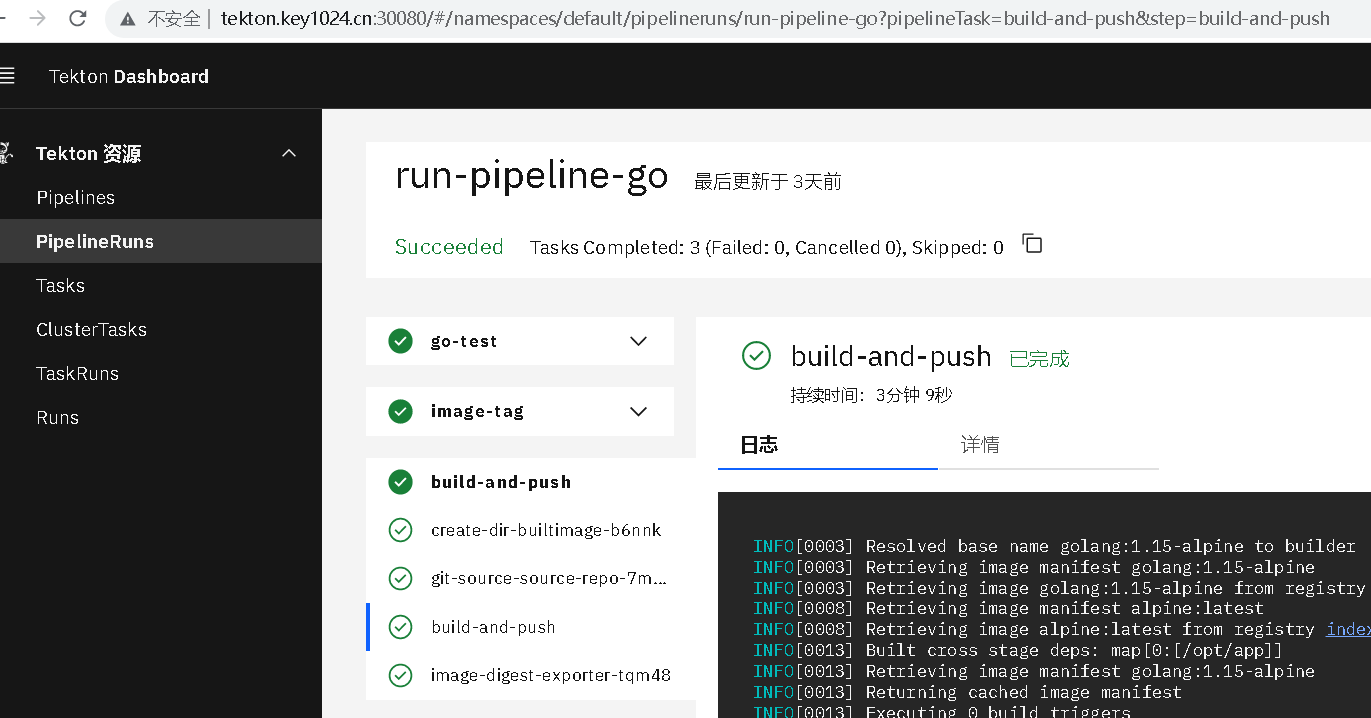
Task: Reload the page with the refresh icon
Action: (78, 18)
